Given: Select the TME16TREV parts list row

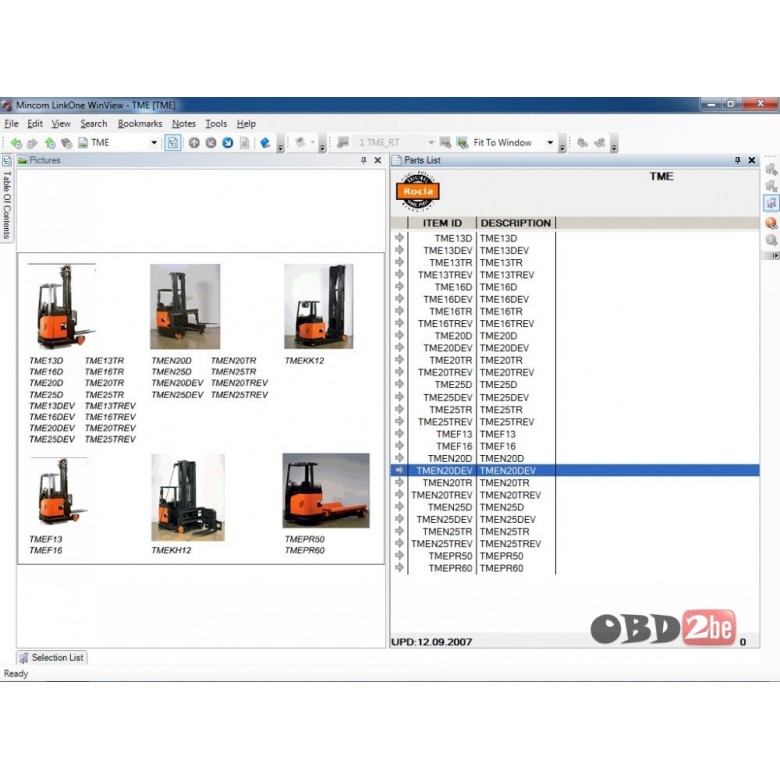Looking at the screenshot, I should coord(575,324).
